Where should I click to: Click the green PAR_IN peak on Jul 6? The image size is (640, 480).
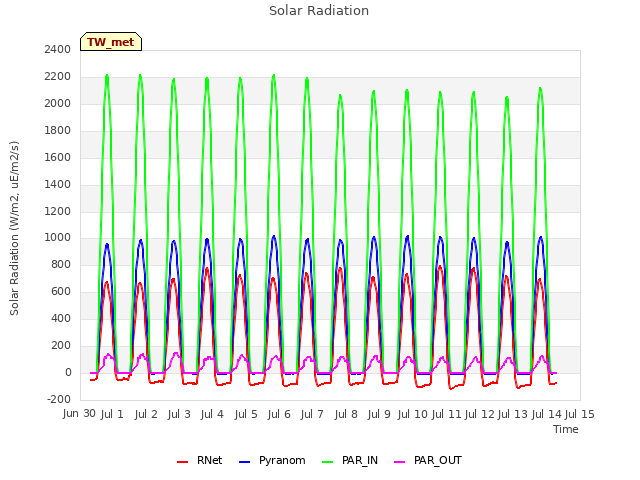[x=274, y=75]
